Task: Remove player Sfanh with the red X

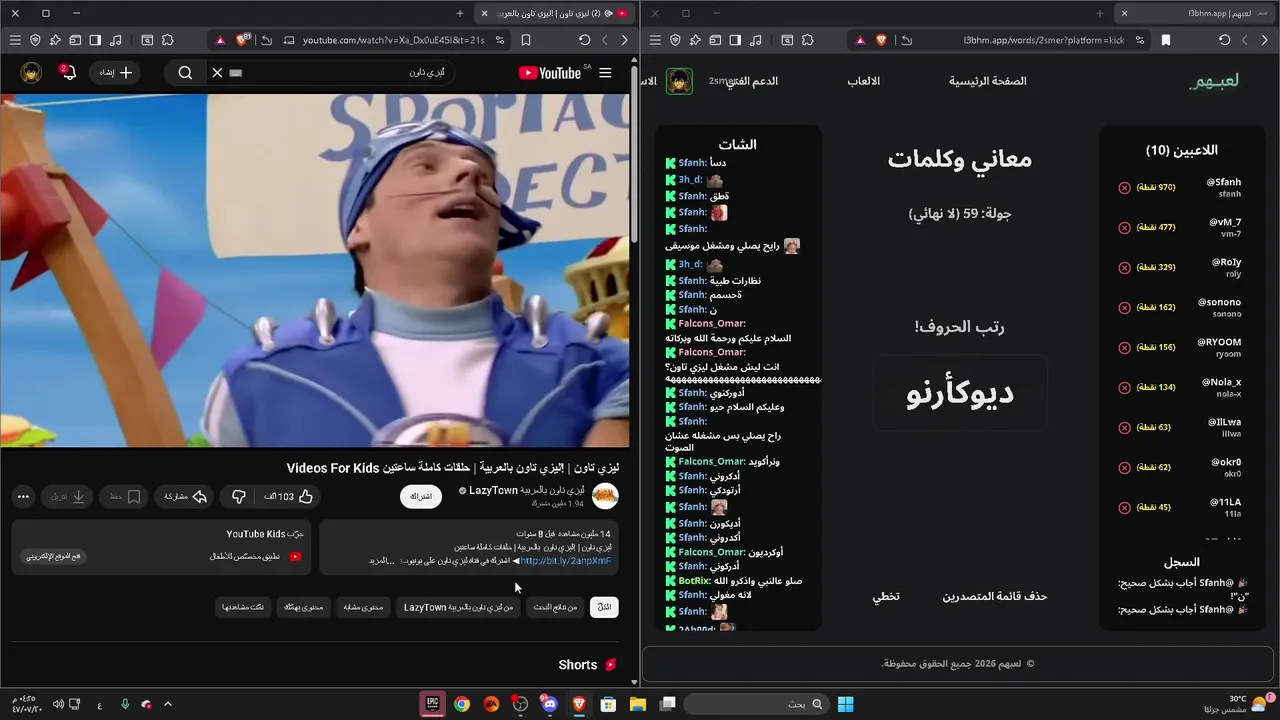Action: [1124, 188]
